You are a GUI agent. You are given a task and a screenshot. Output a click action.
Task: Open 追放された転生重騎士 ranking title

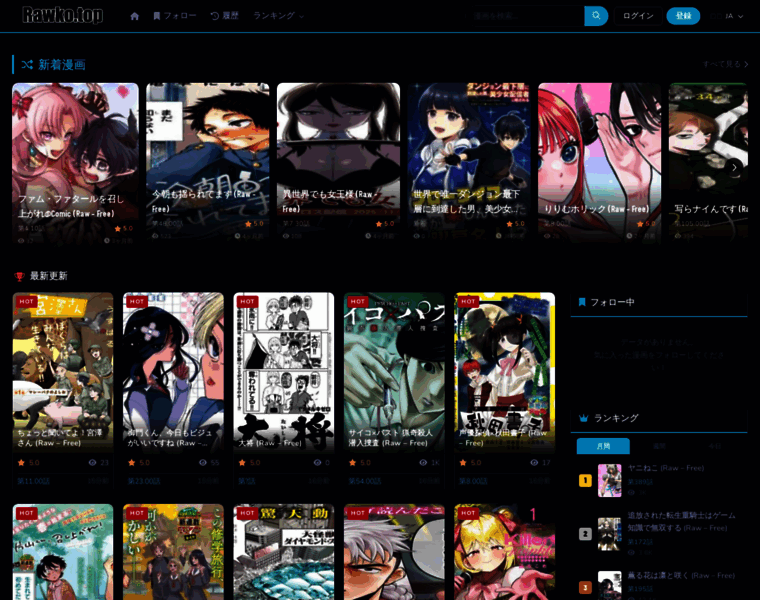681,521
